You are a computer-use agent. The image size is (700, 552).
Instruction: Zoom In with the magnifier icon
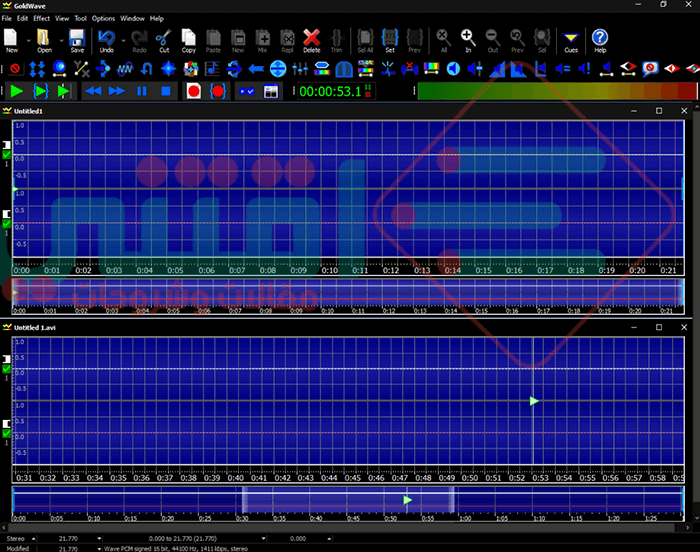tap(467, 41)
